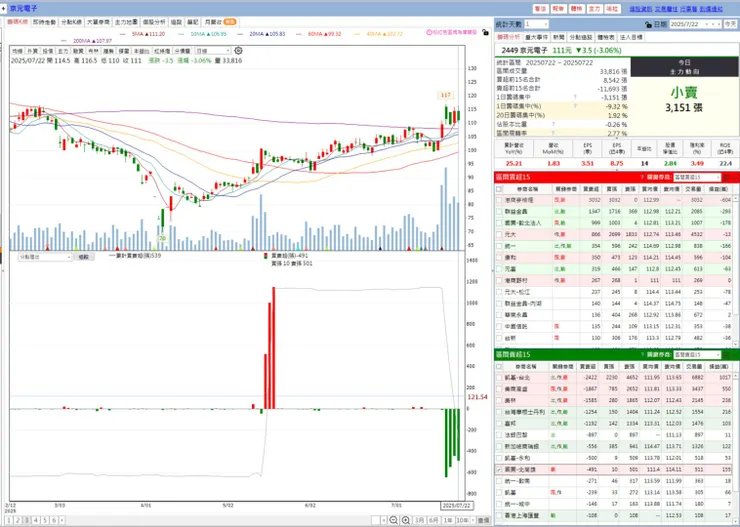Click 均線 toggle in chart toolbar
The image size is (740, 527).
[x=17, y=50]
